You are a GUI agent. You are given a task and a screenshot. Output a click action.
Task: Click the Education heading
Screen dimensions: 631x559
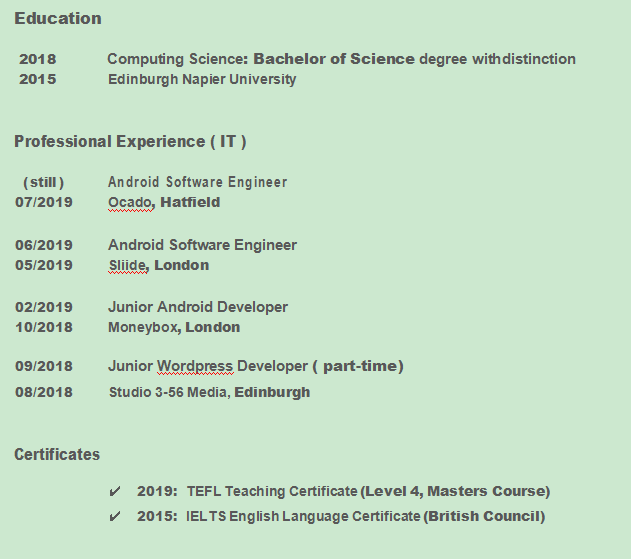[x=58, y=19]
